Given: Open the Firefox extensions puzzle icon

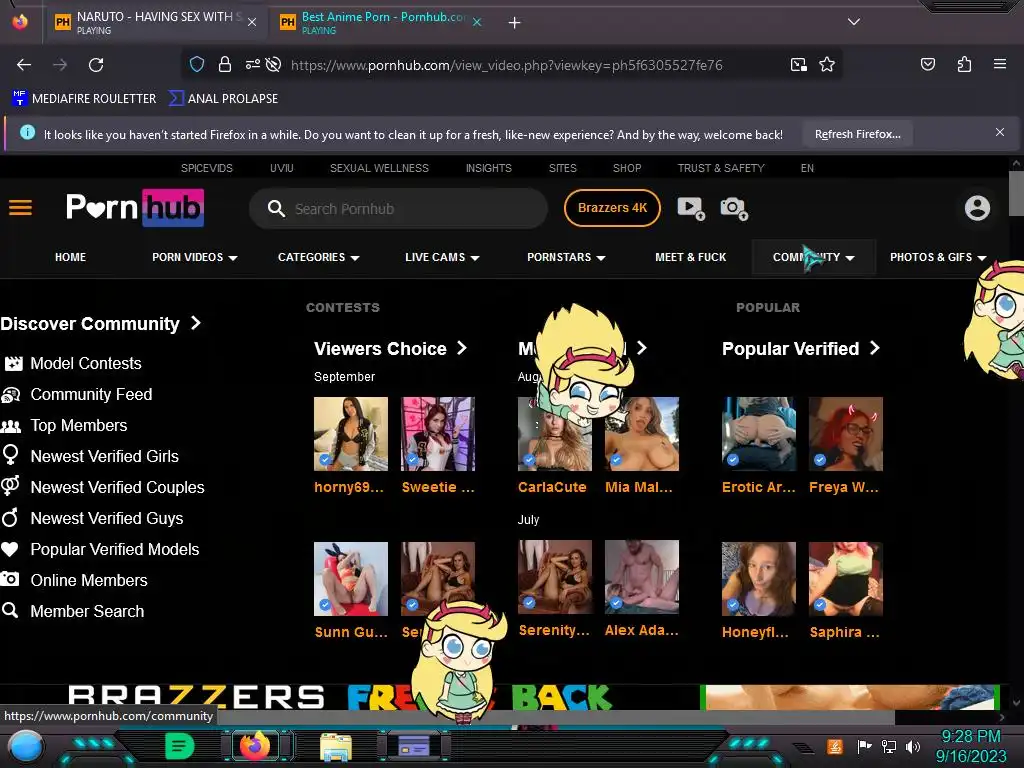Looking at the screenshot, I should click(x=964, y=64).
